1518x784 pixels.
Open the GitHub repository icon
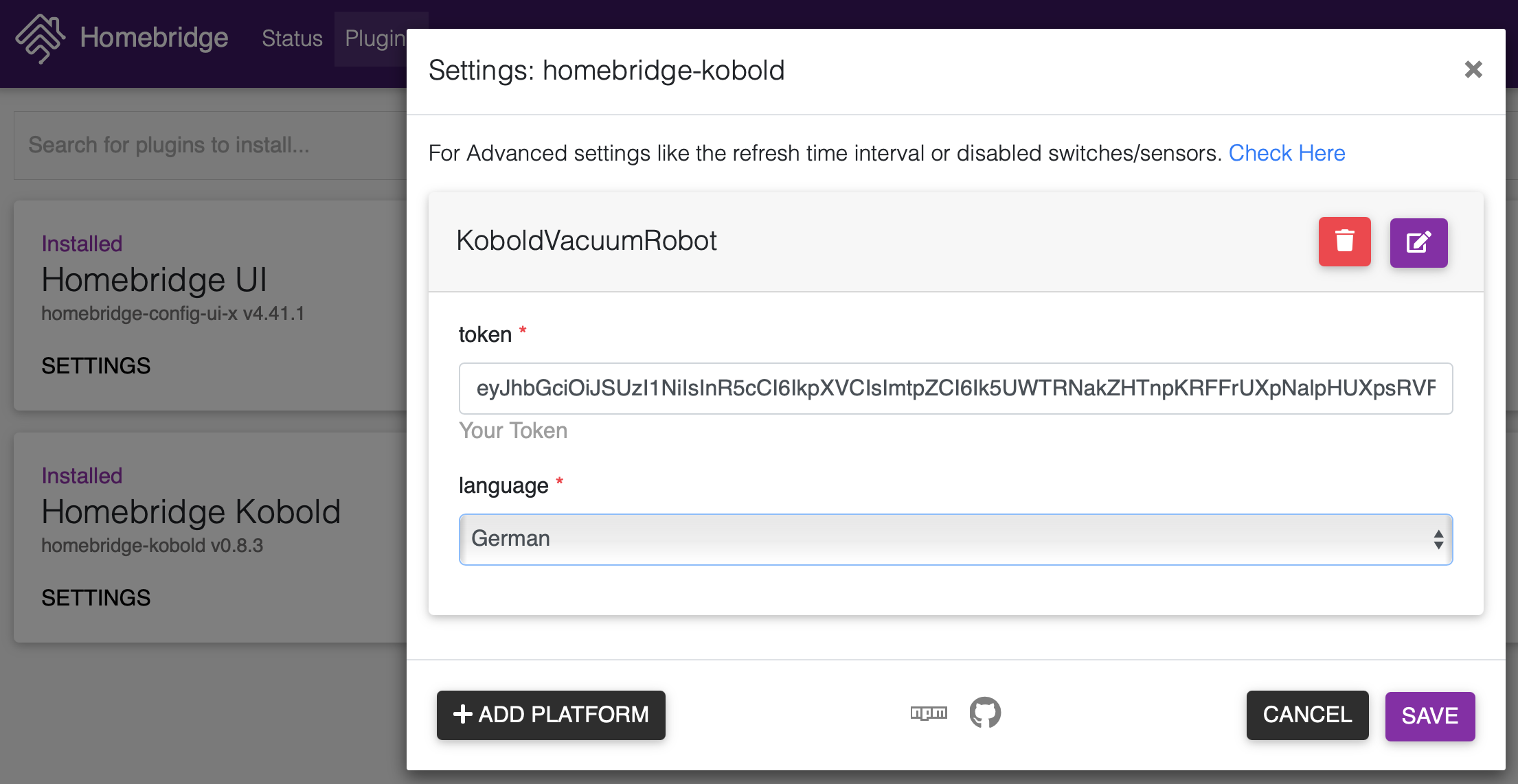coord(985,713)
